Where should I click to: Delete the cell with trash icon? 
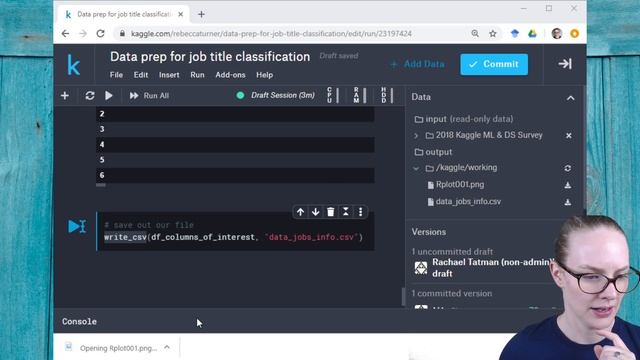(x=331, y=212)
